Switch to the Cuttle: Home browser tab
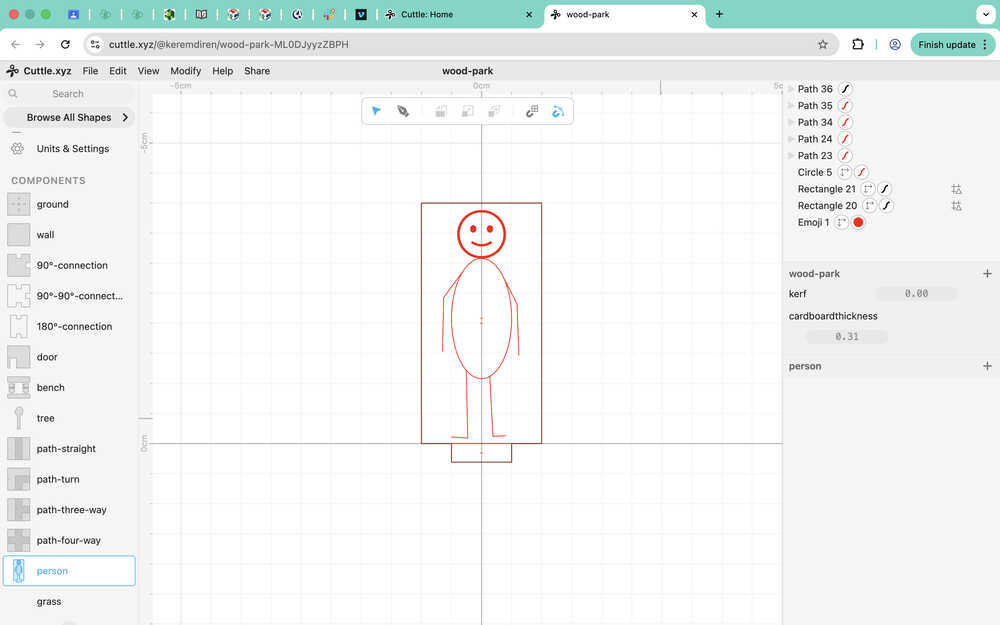The height and width of the screenshot is (625, 1000). pyautogui.click(x=440, y=15)
